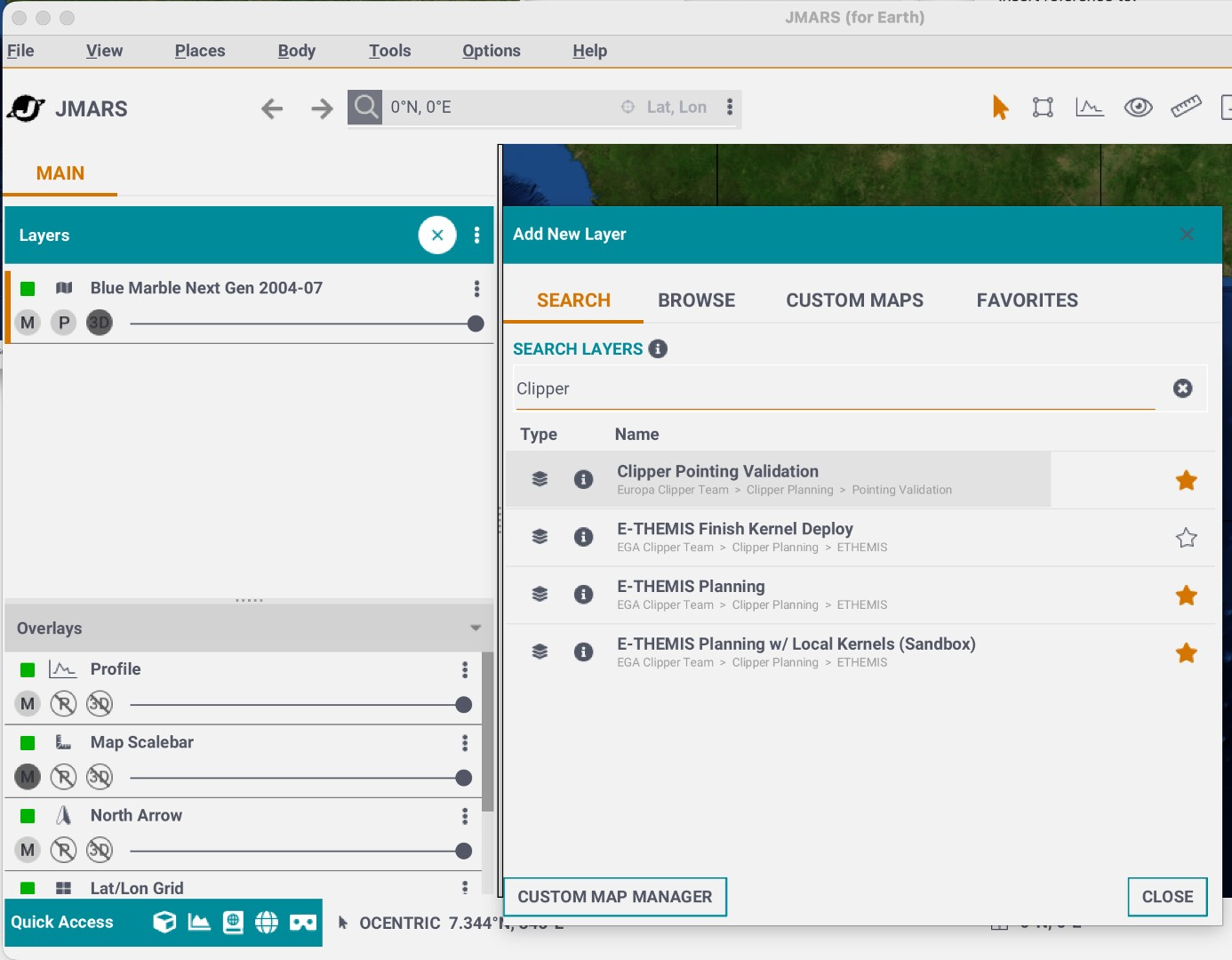Open the Tools menu
This screenshot has width=1232, height=960.
coord(390,51)
